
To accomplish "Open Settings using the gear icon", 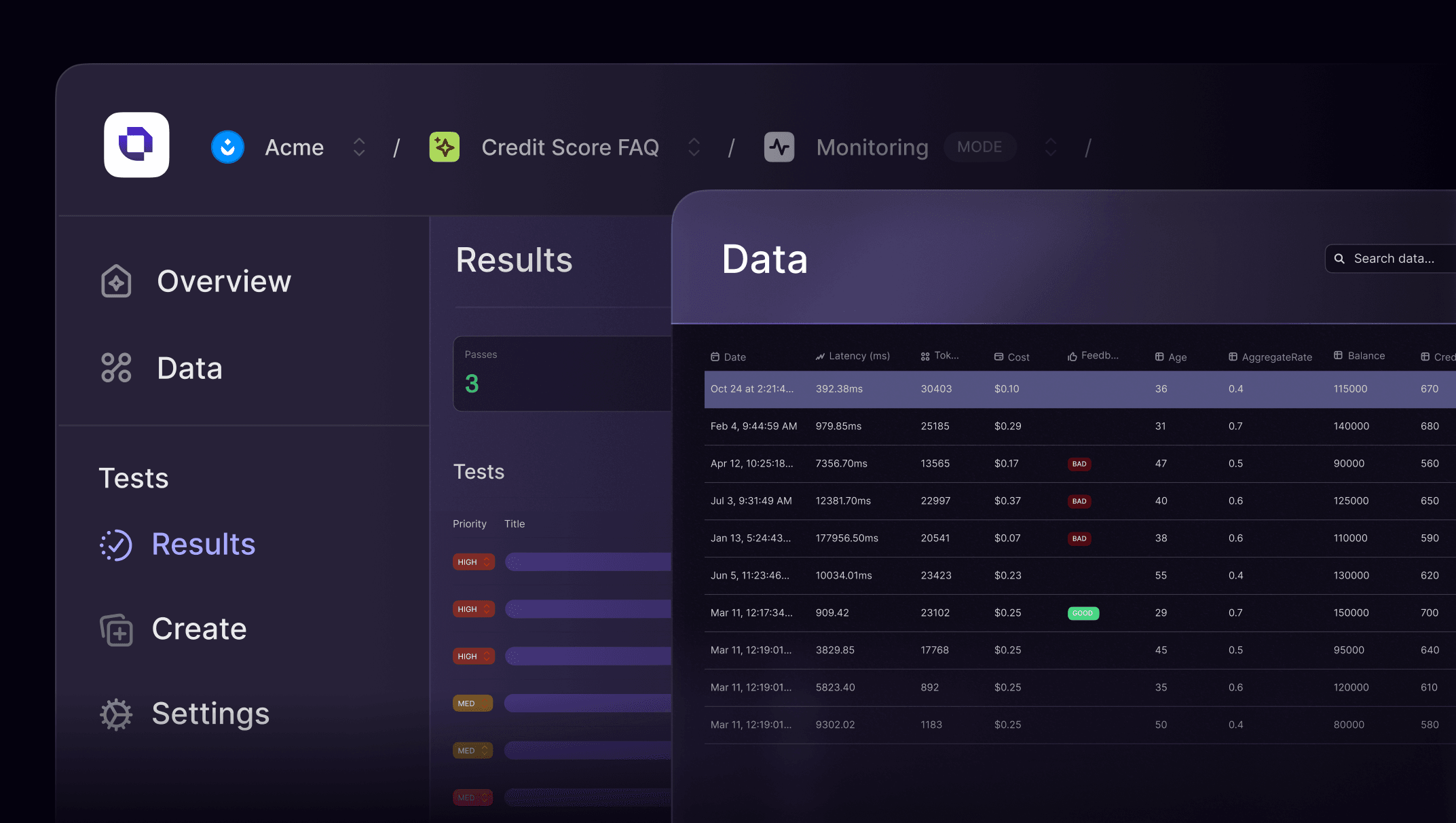I will 115,714.
